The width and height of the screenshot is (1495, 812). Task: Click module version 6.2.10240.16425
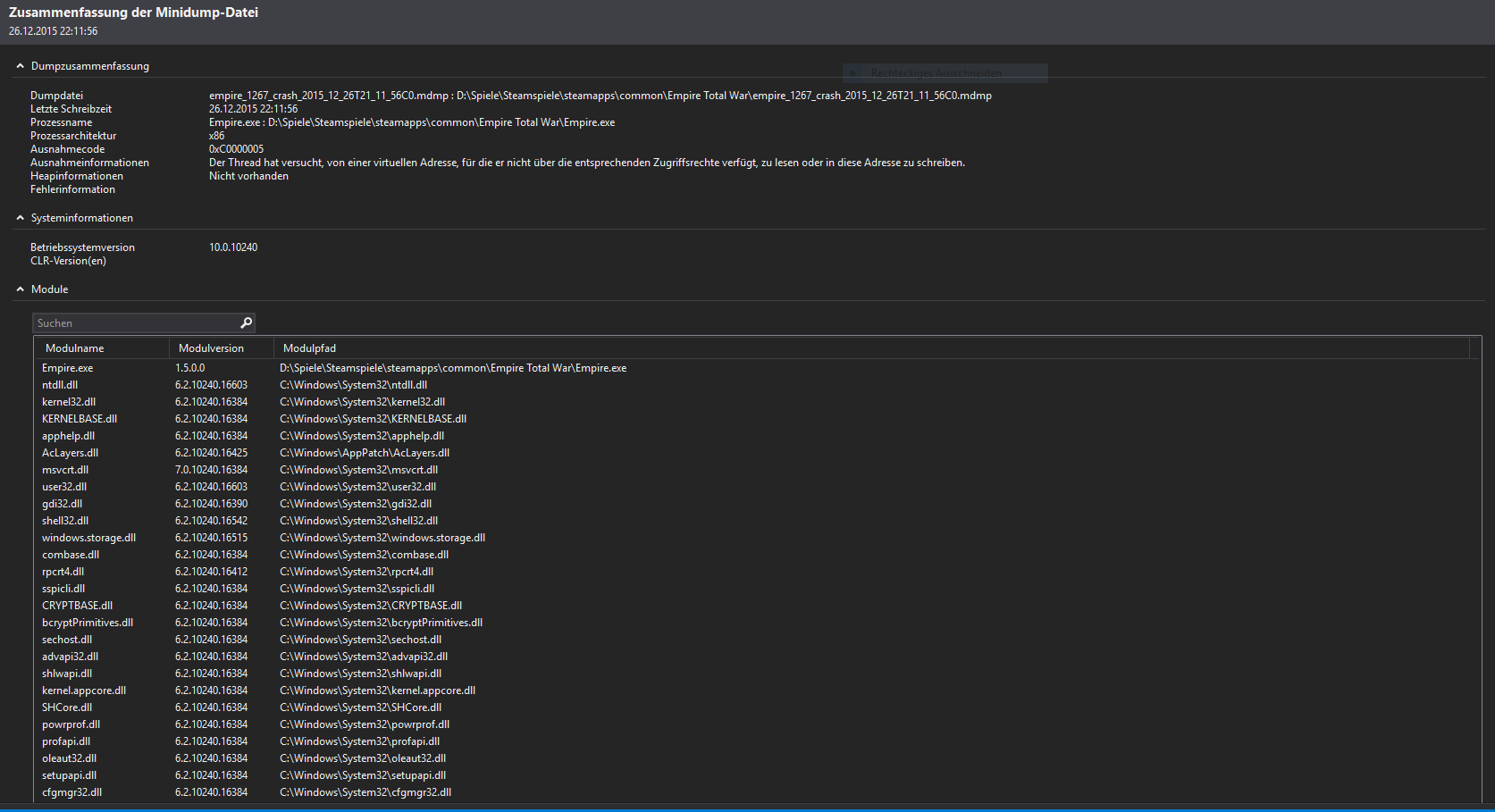tap(211, 453)
